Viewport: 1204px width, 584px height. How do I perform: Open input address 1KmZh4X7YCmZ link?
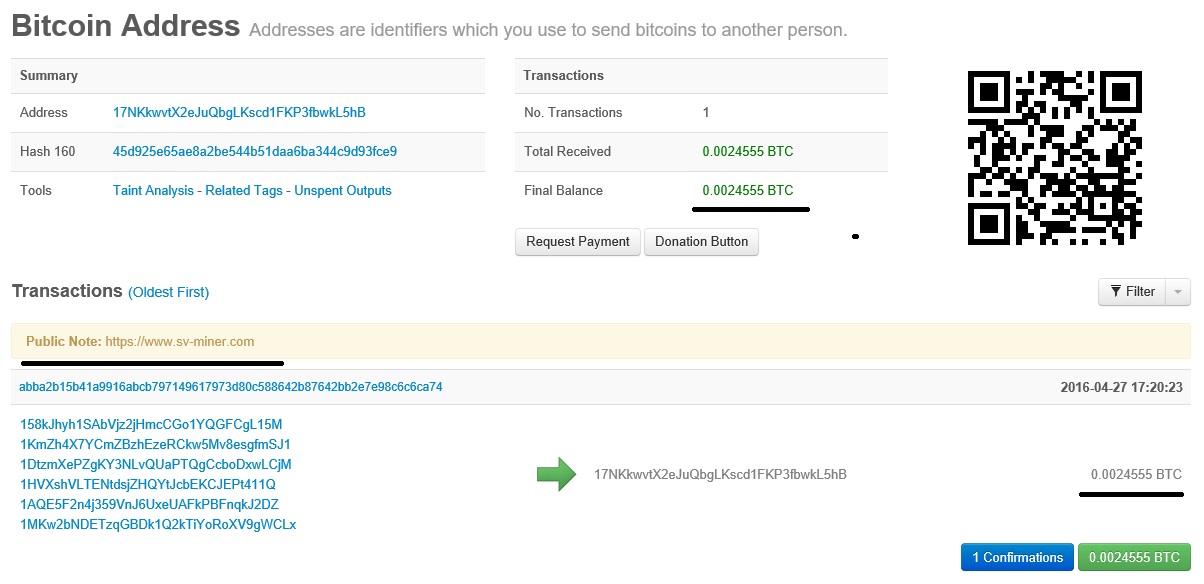(x=155, y=444)
